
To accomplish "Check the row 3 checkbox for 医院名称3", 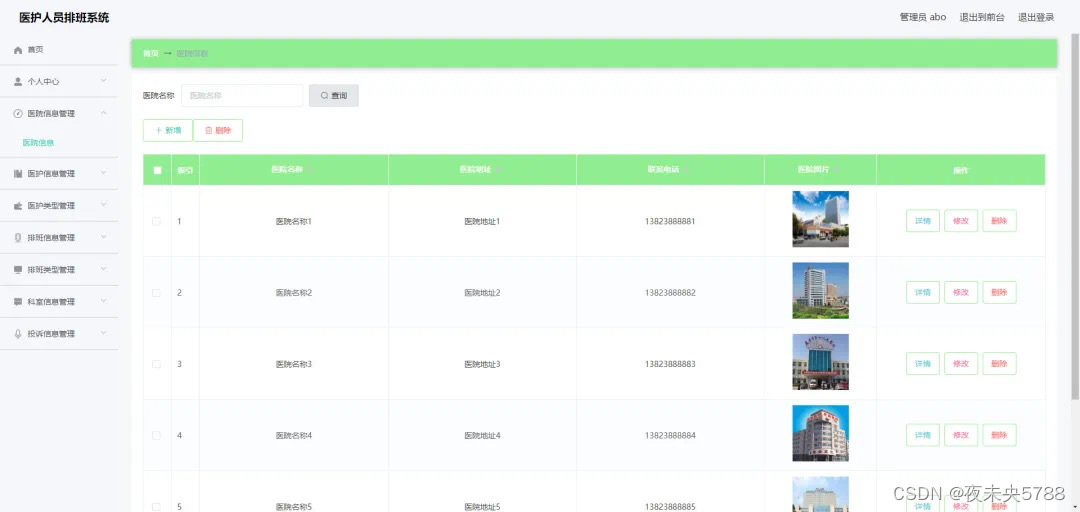I will [156, 364].
